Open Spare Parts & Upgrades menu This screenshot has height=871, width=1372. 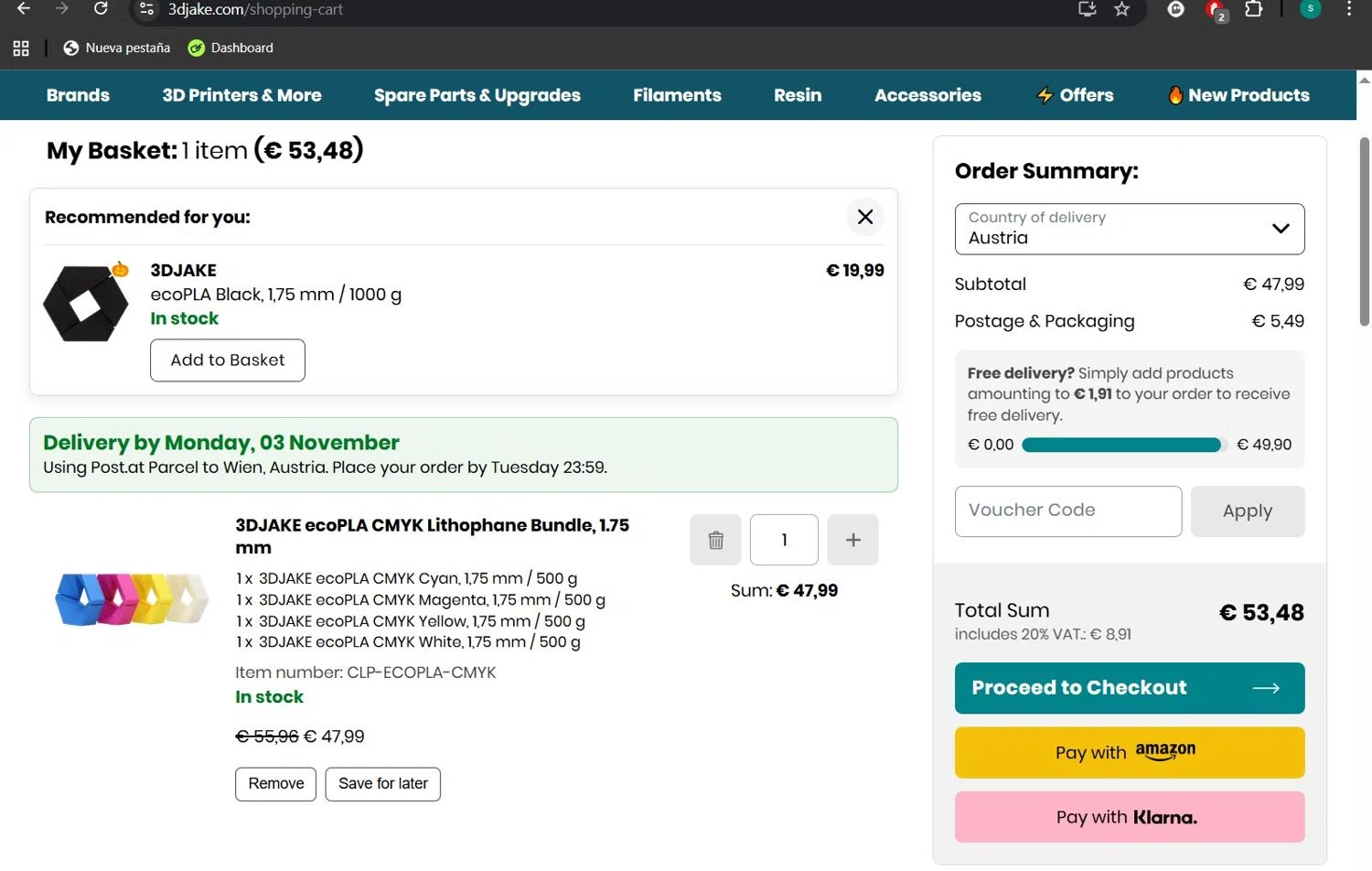477,95
